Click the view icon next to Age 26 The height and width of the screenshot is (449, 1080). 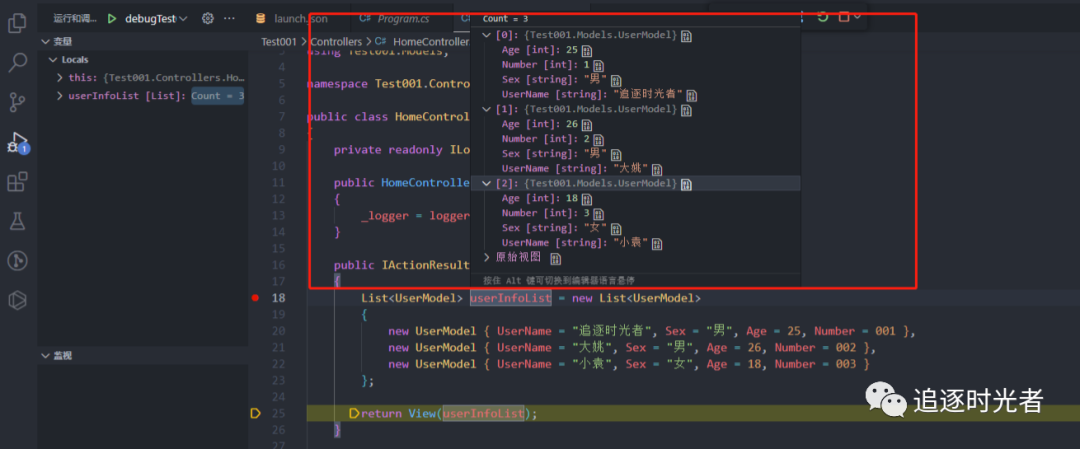point(587,125)
